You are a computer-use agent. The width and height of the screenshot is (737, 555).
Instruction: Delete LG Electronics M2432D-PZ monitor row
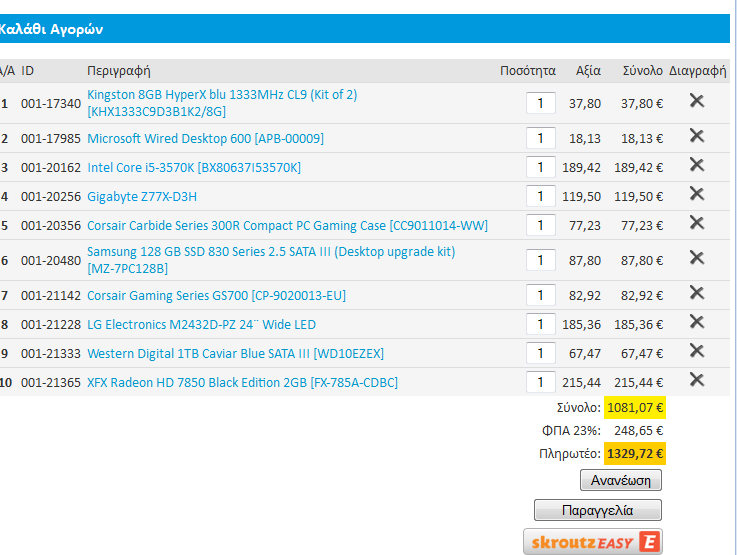(x=697, y=322)
